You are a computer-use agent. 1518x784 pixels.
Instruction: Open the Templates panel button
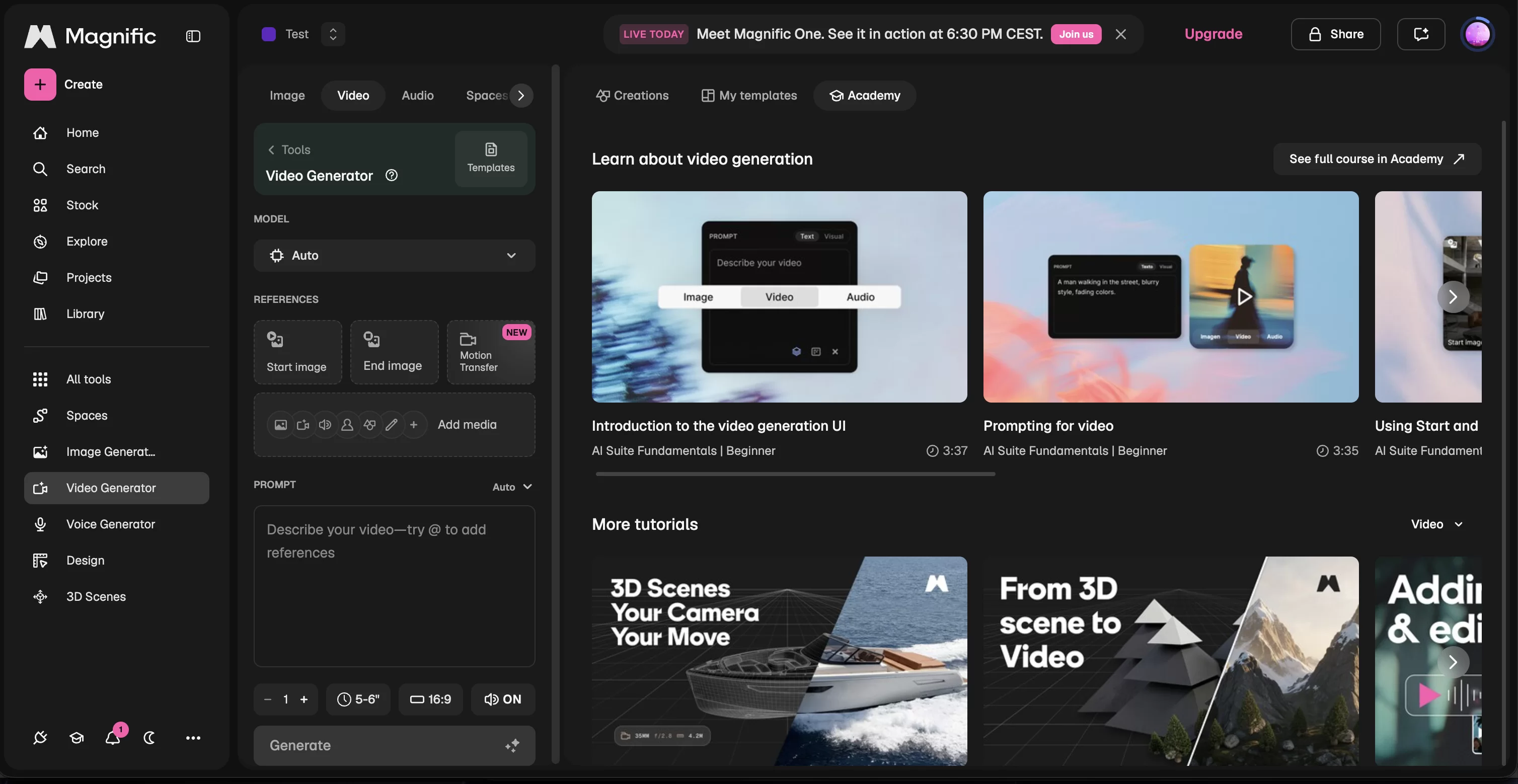tap(491, 159)
